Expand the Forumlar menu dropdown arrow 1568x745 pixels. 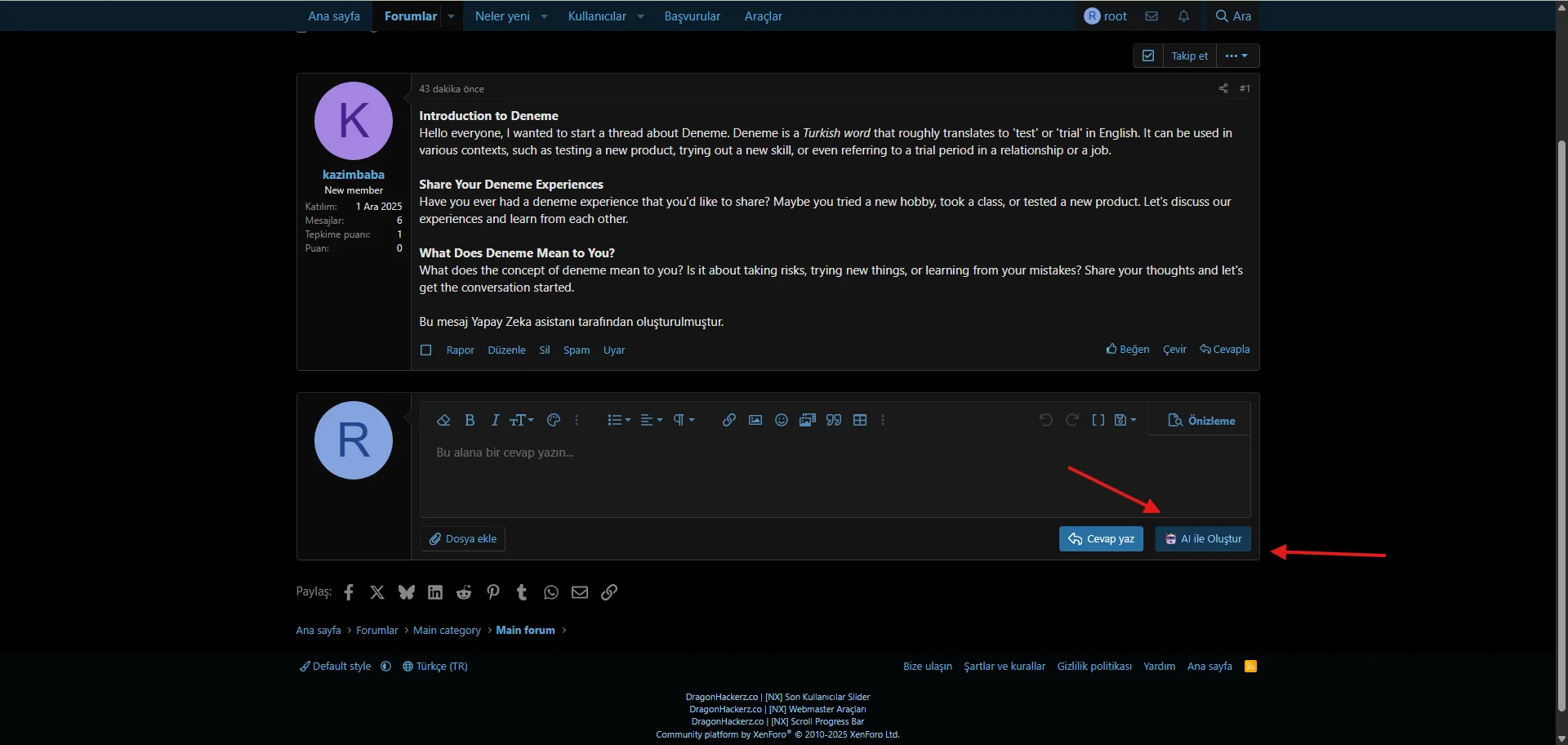click(451, 16)
